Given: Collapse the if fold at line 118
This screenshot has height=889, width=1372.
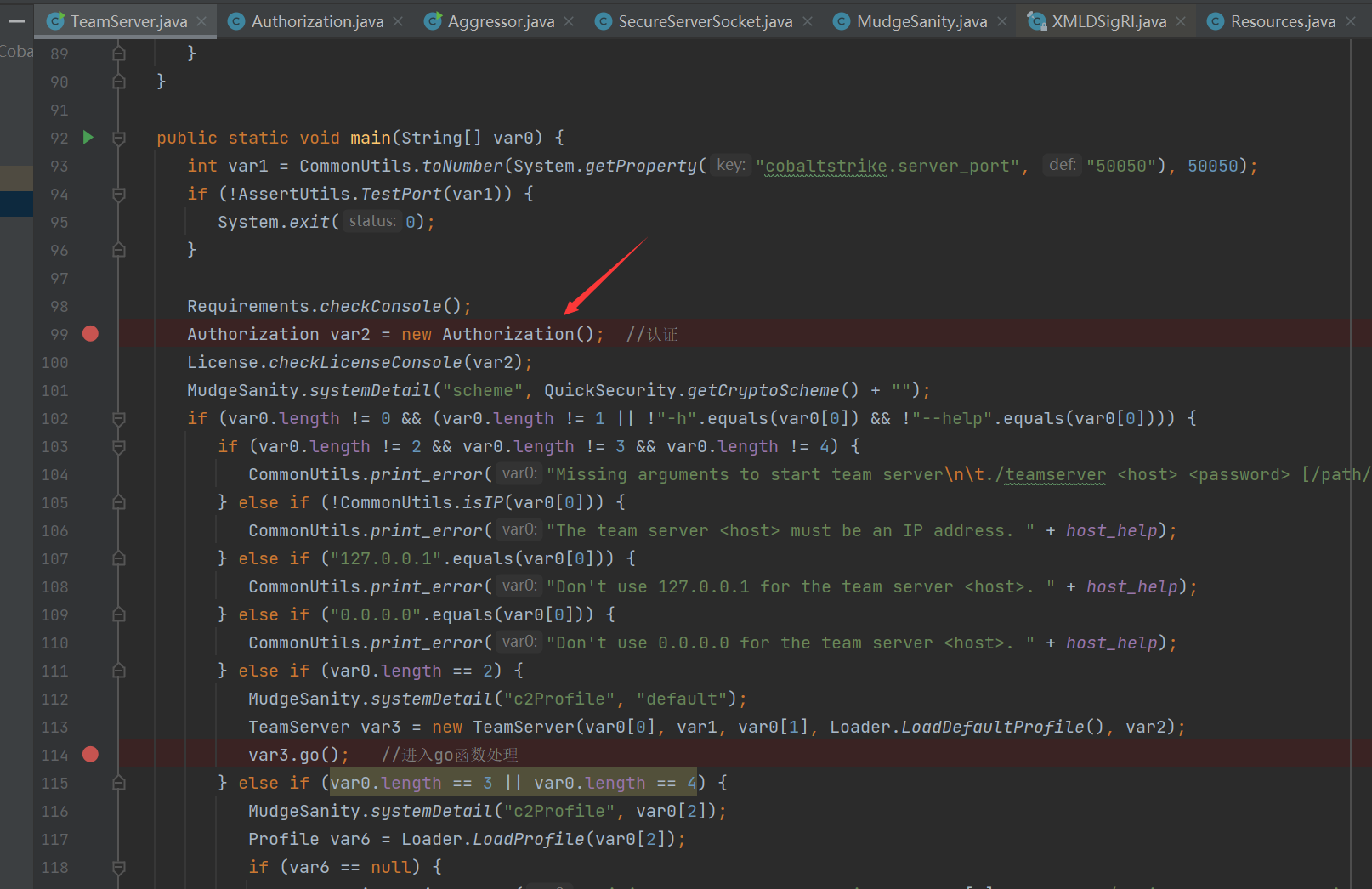Looking at the screenshot, I should (119, 867).
